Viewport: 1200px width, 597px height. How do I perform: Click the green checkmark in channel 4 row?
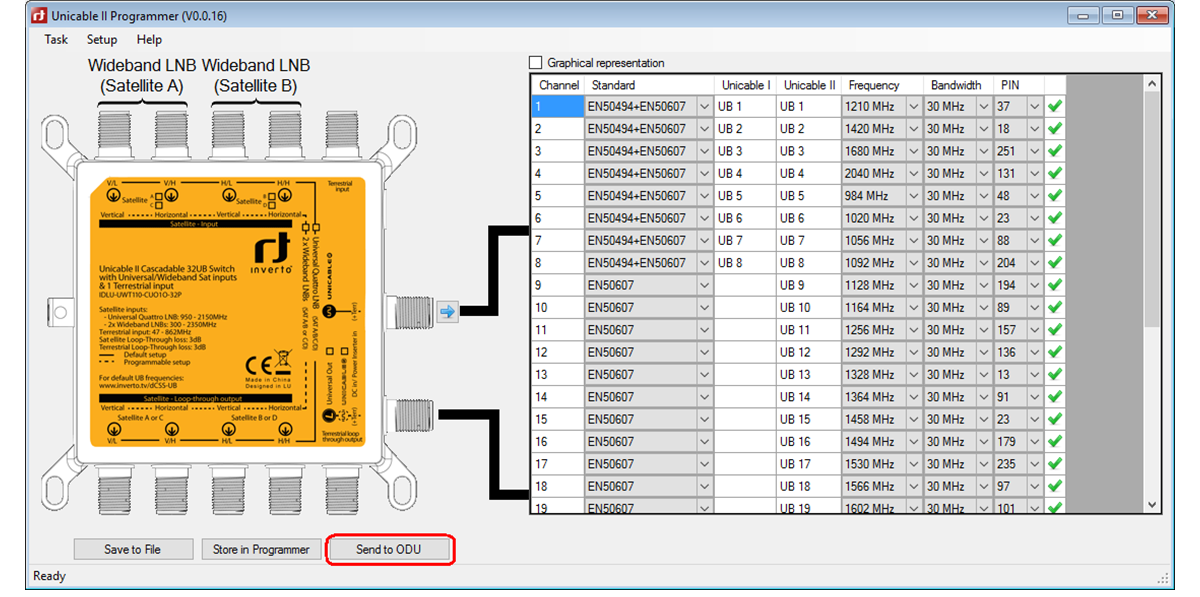[x=1055, y=173]
